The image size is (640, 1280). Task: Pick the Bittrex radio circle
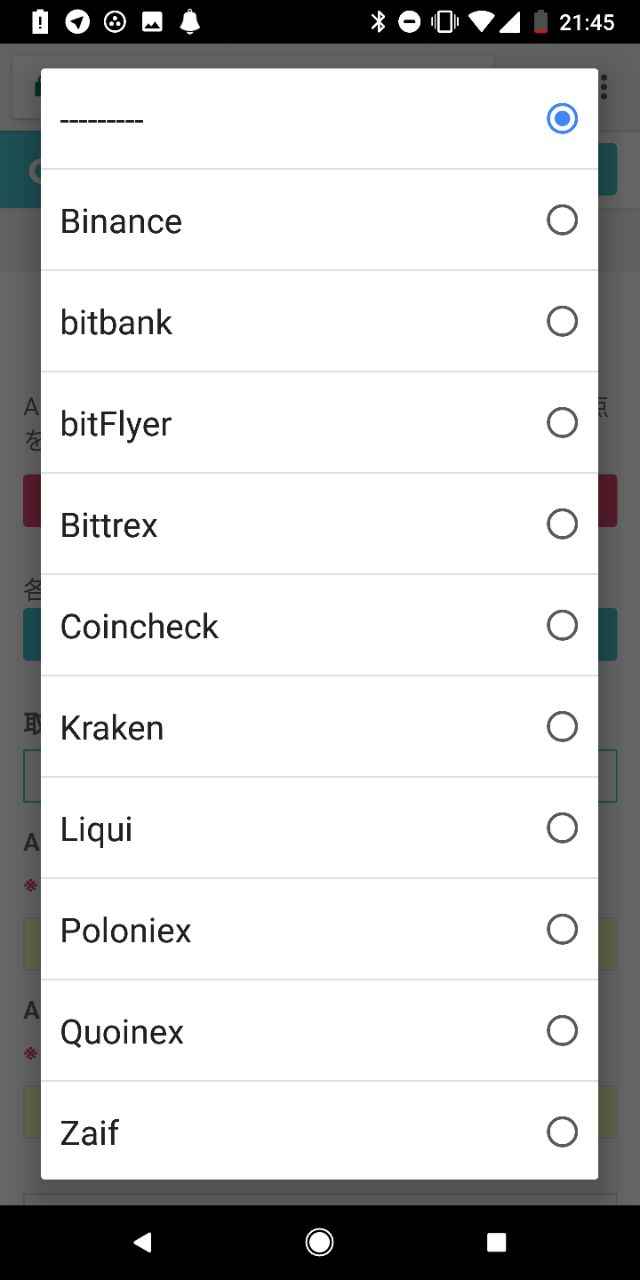point(562,524)
